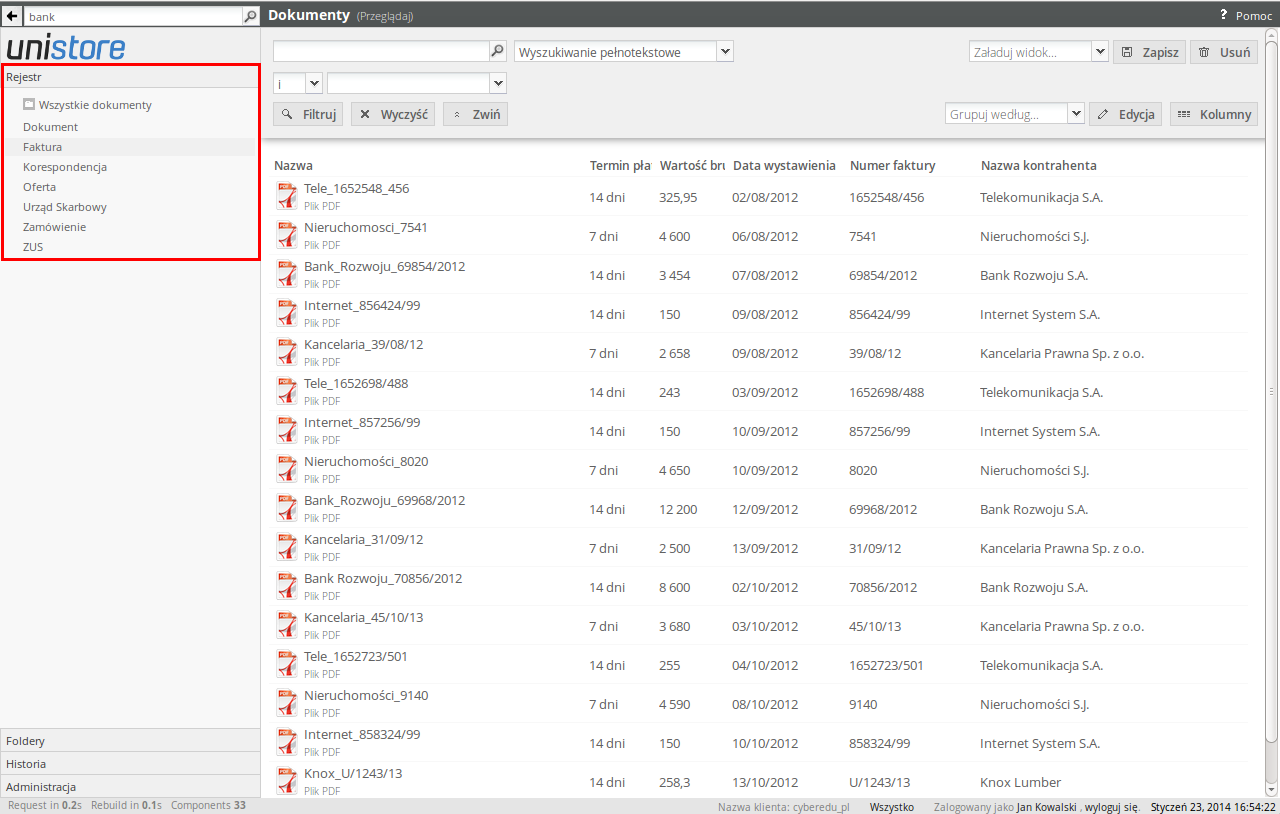
Task: Select Dokument in the registry list
Action: [x=50, y=127]
